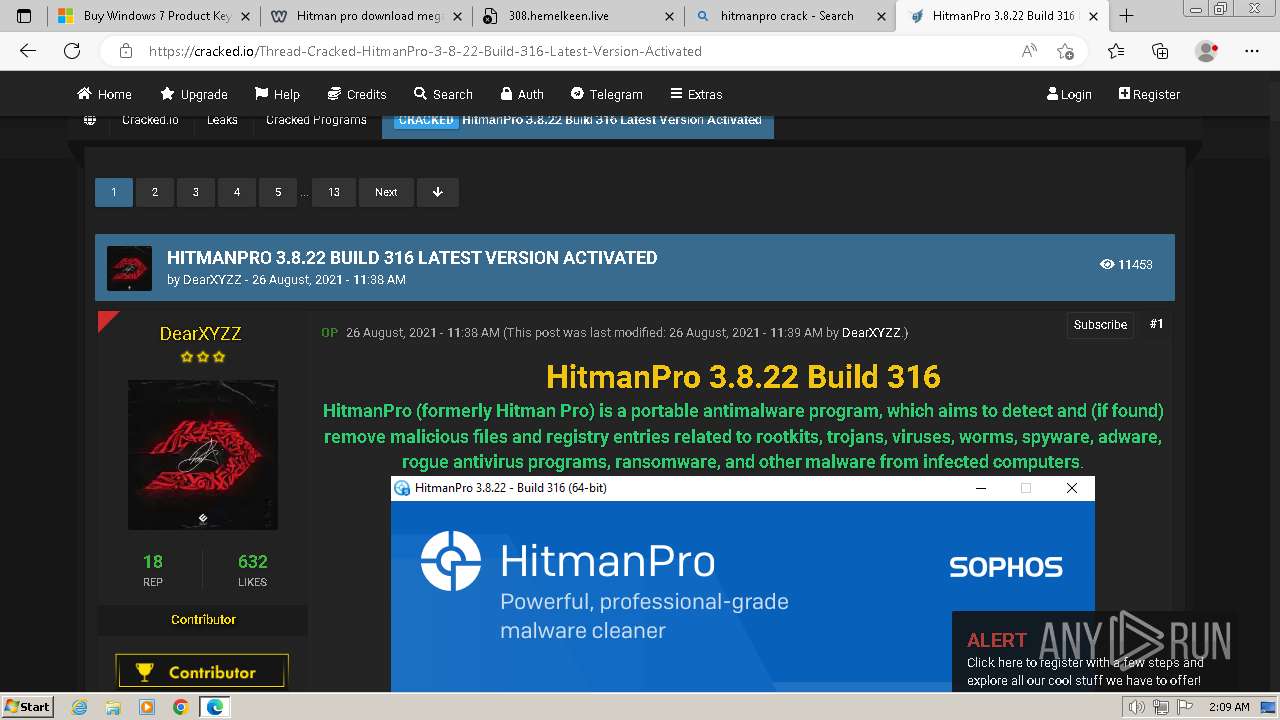The image size is (1280, 720).
Task: Jump to the last post with the down arrow
Action: pyautogui.click(x=437, y=192)
